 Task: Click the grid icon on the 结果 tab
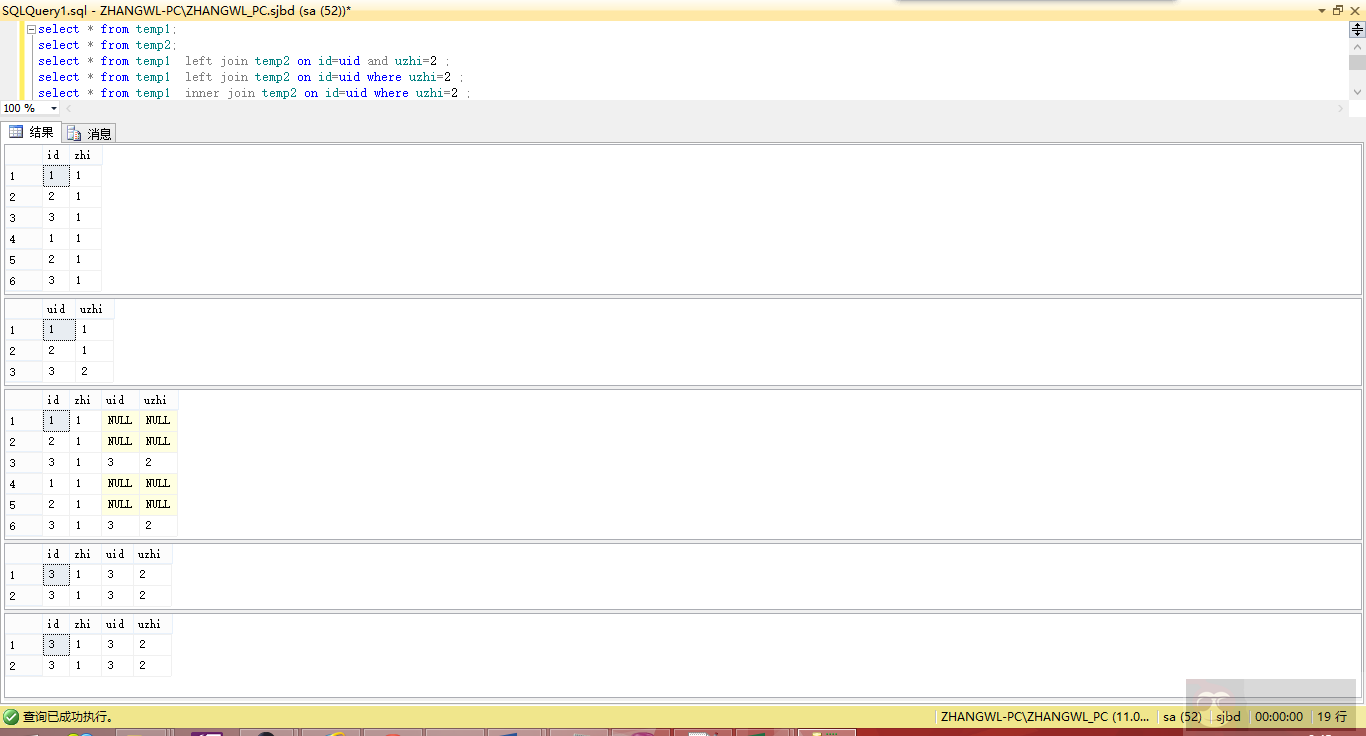click(x=16, y=131)
